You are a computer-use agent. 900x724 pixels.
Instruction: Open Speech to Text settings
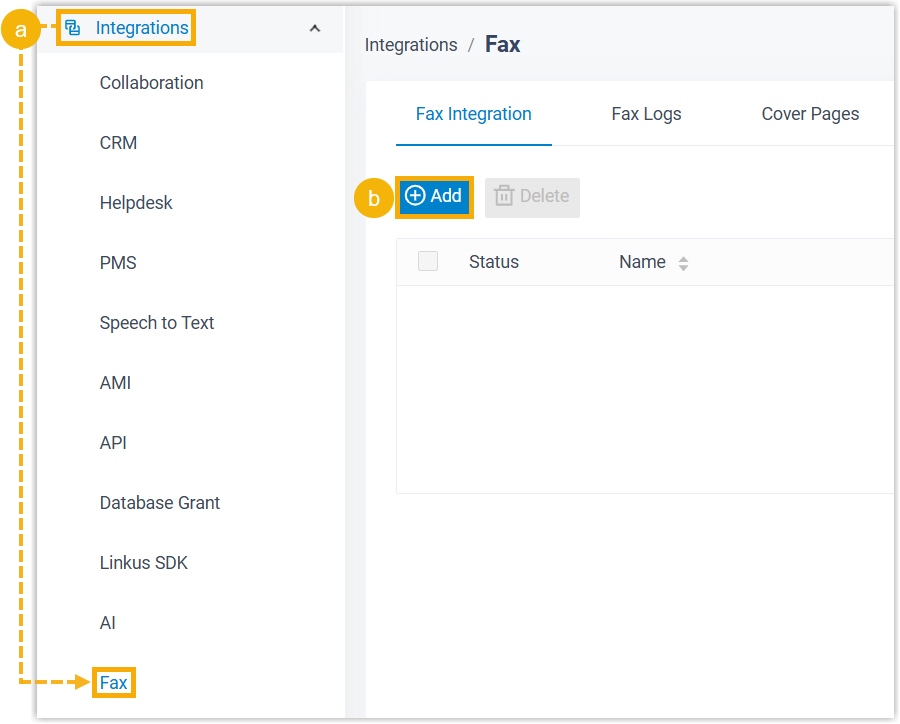[157, 323]
